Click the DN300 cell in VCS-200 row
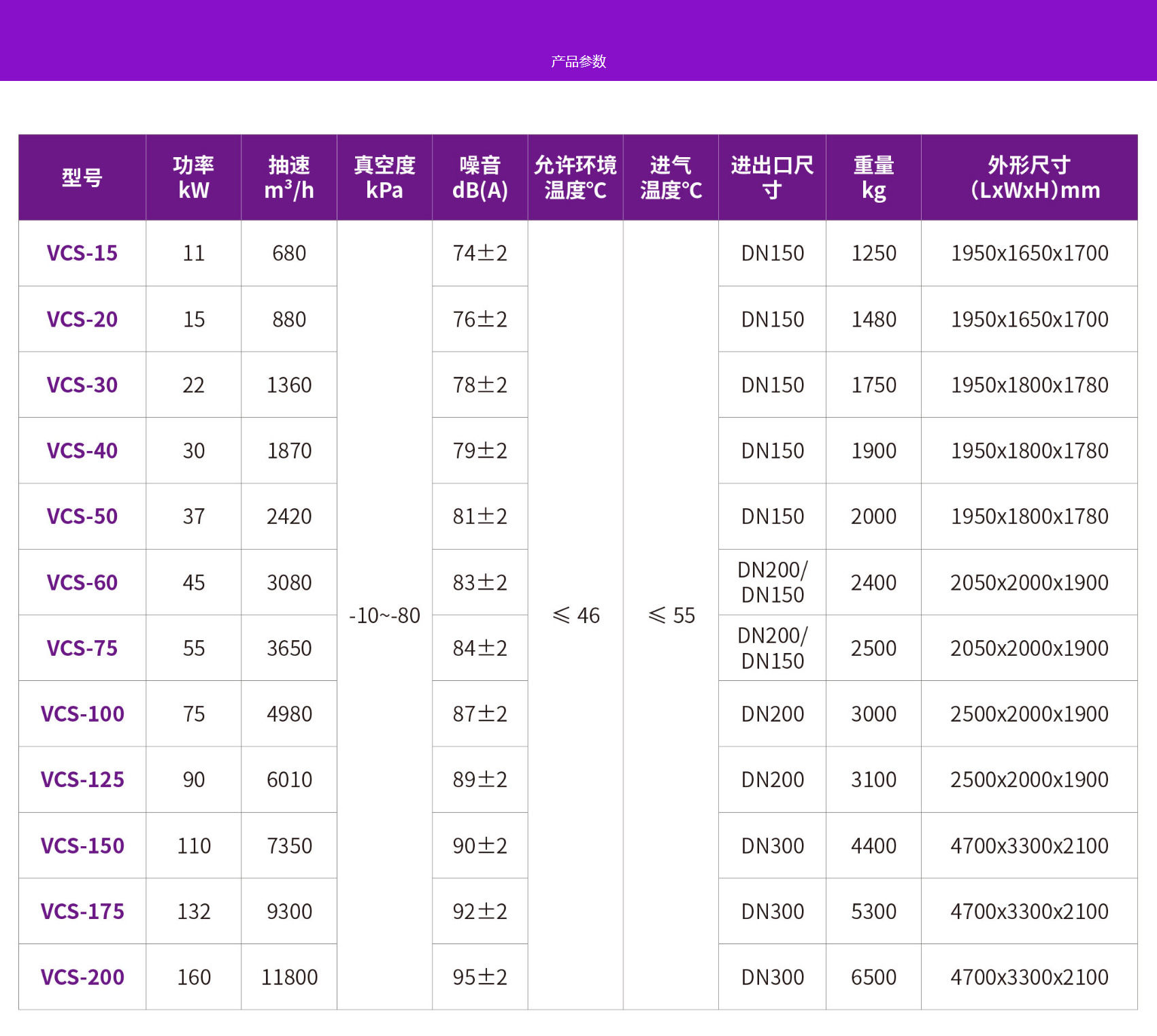Viewport: 1157px width, 1036px height. click(x=773, y=977)
